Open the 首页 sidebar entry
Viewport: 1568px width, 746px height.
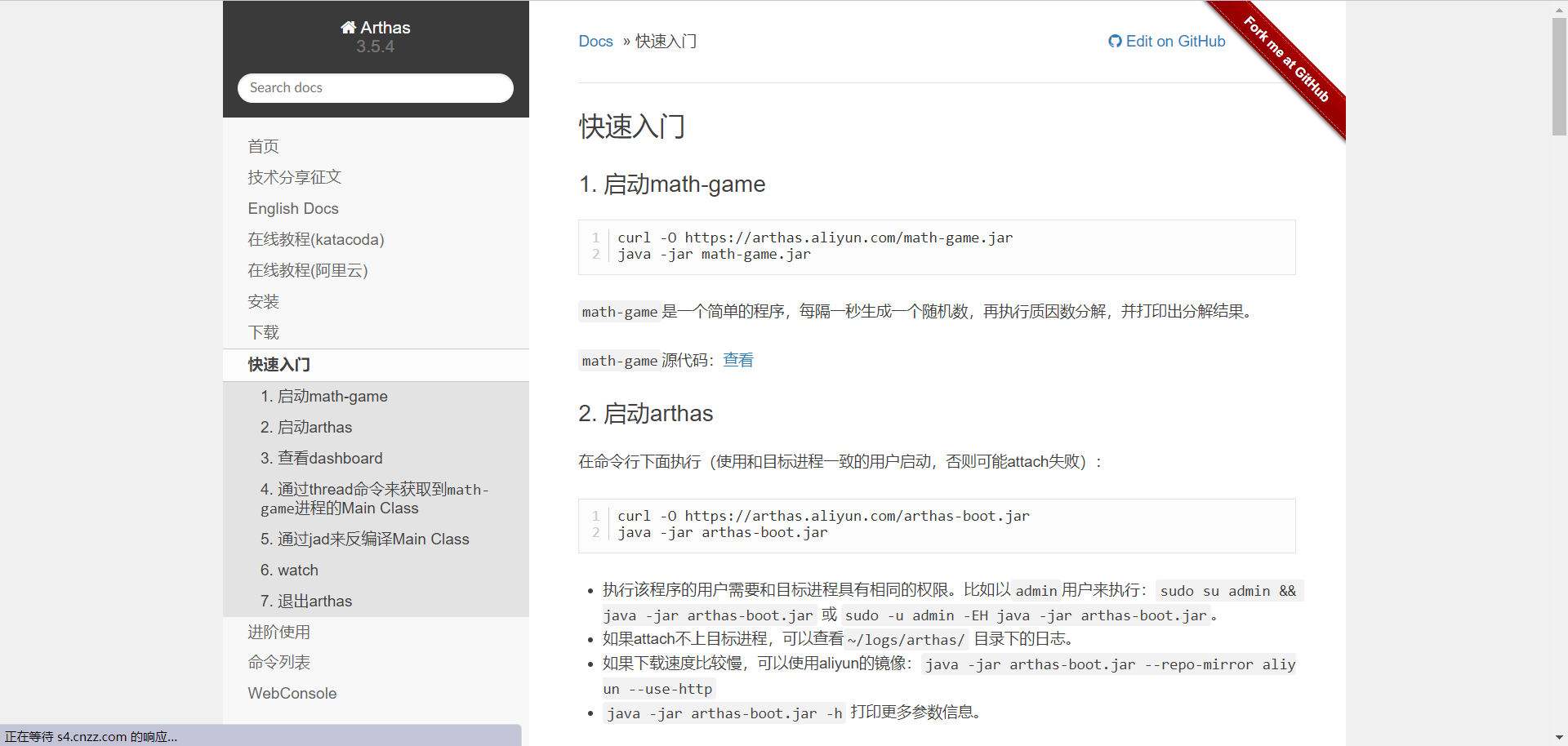263,146
